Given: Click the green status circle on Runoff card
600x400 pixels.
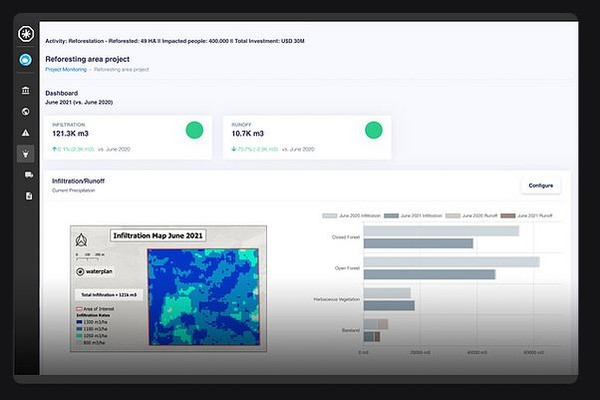Looking at the screenshot, I should coord(373,130).
